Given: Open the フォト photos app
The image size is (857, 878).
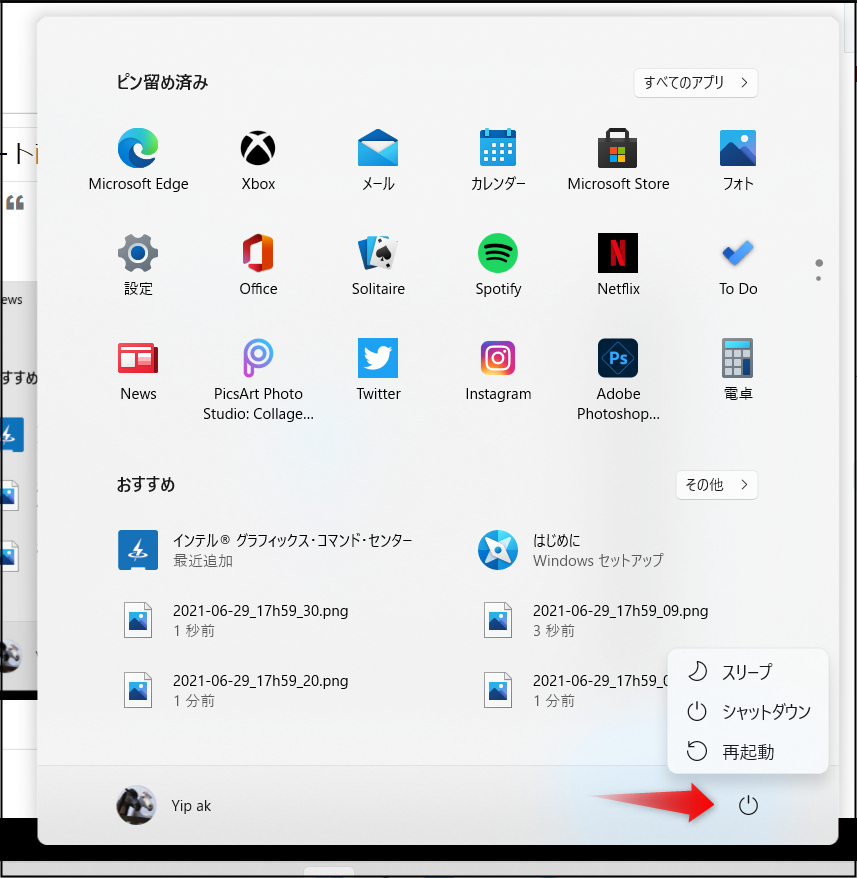Looking at the screenshot, I should point(738,160).
